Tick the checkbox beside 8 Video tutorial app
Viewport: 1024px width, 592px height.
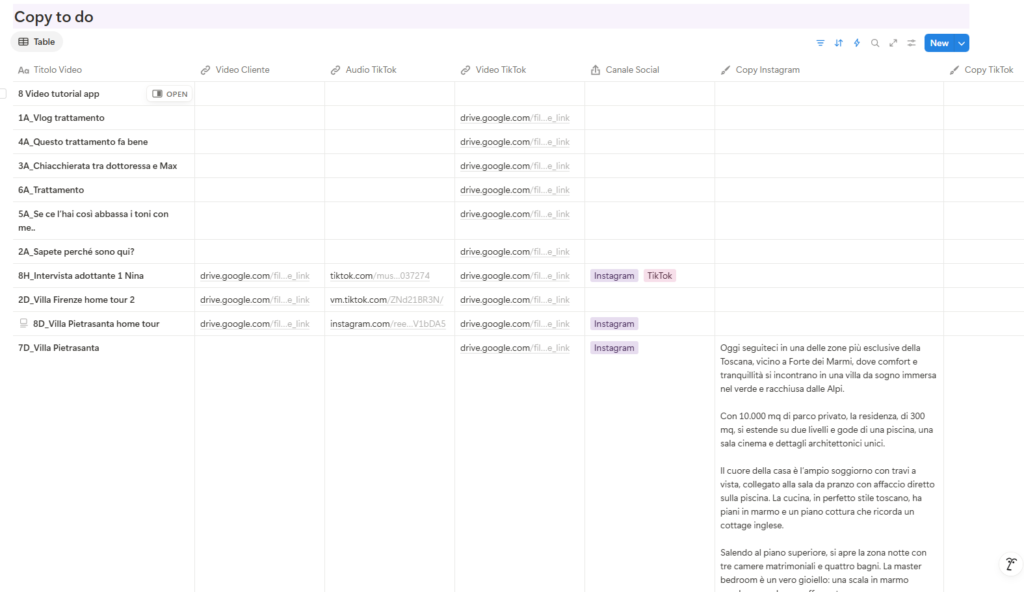3,94
